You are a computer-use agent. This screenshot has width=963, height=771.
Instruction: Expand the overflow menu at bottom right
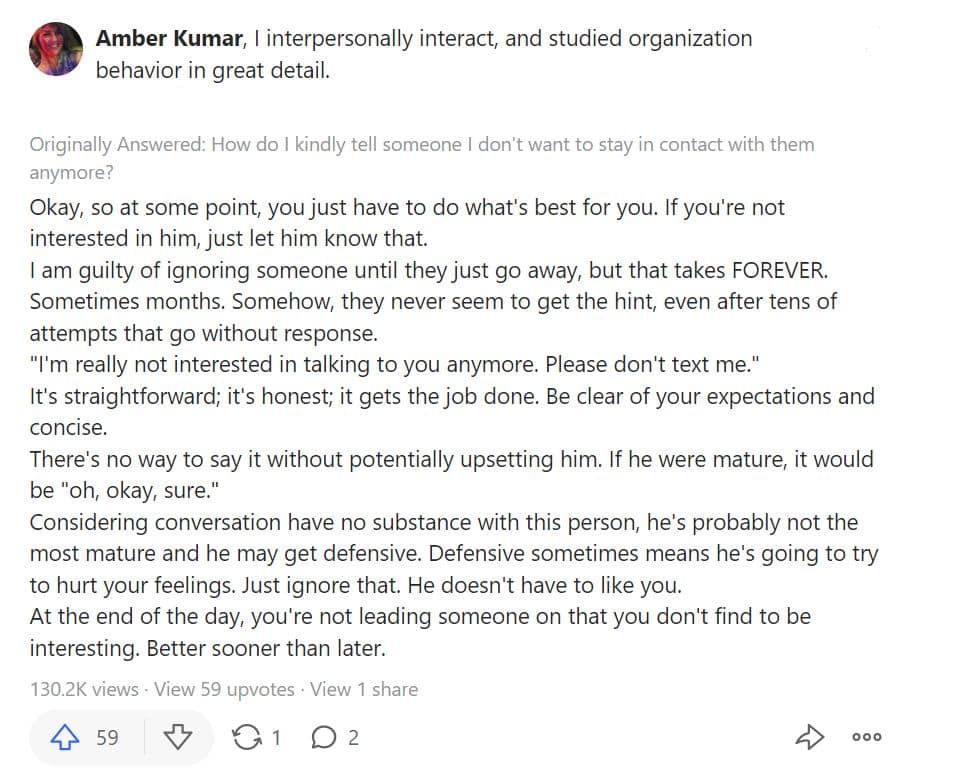point(866,738)
